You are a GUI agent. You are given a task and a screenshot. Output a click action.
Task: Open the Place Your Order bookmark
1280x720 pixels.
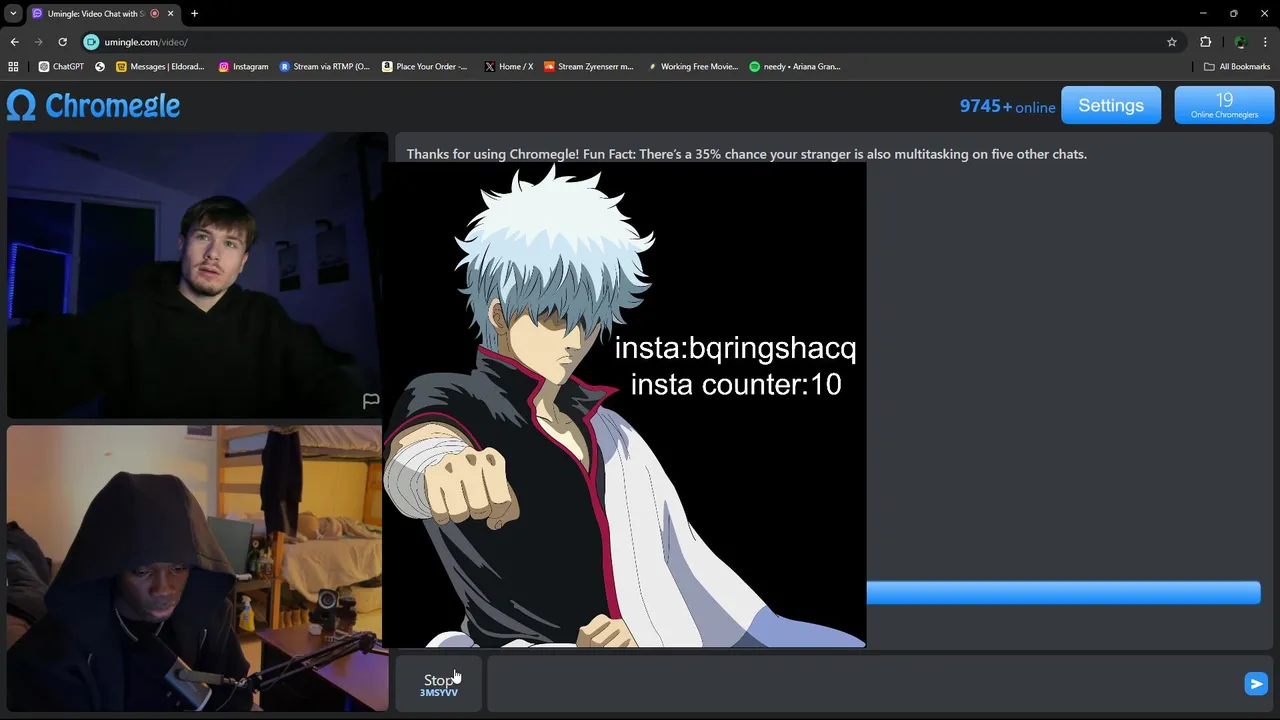click(424, 67)
